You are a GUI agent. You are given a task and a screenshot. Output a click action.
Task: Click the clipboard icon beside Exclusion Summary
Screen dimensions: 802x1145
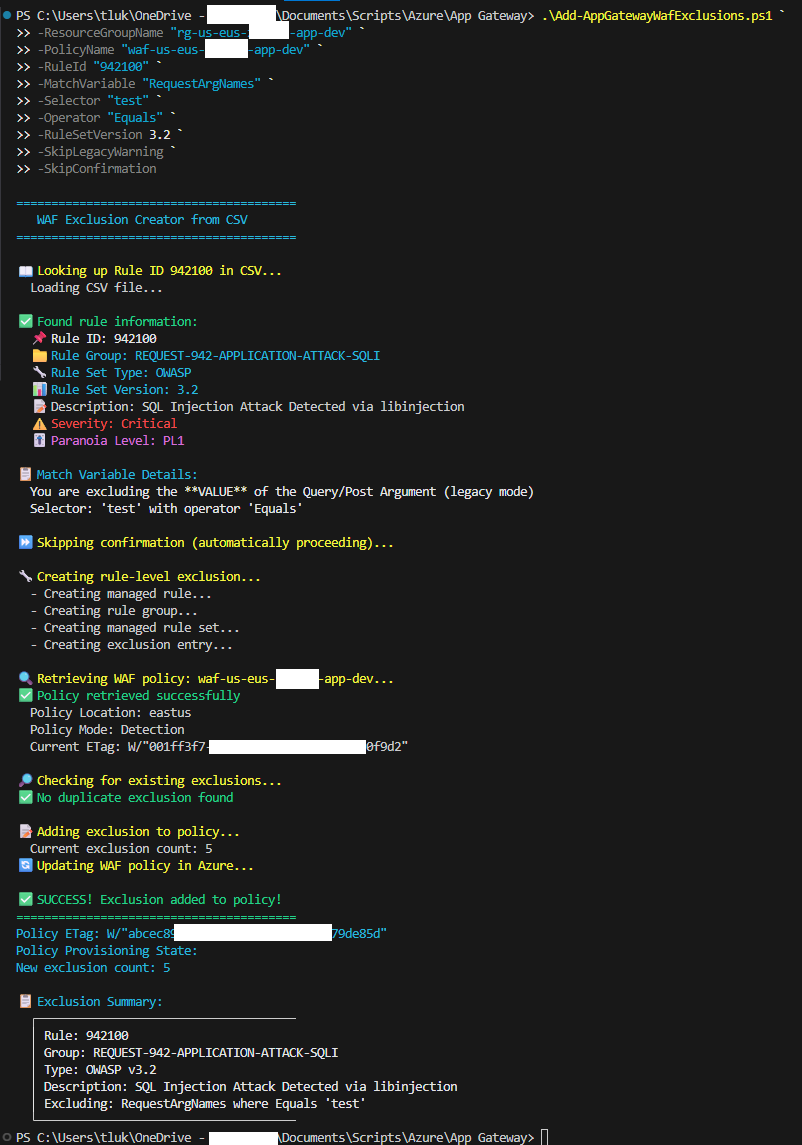pyautogui.click(x=25, y=1002)
